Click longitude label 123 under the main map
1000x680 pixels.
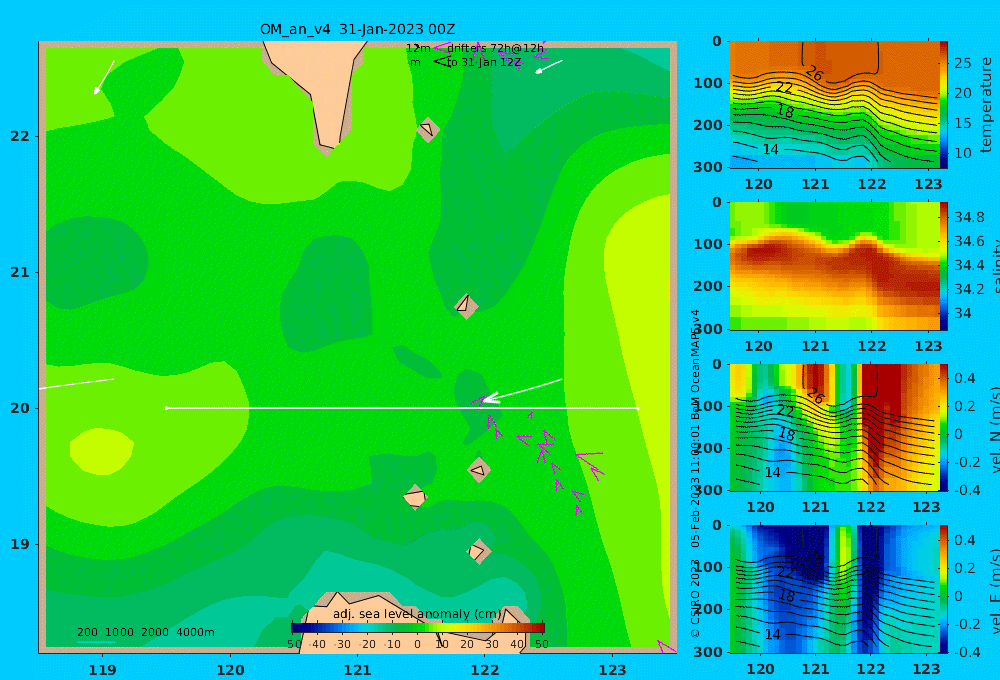(612, 670)
